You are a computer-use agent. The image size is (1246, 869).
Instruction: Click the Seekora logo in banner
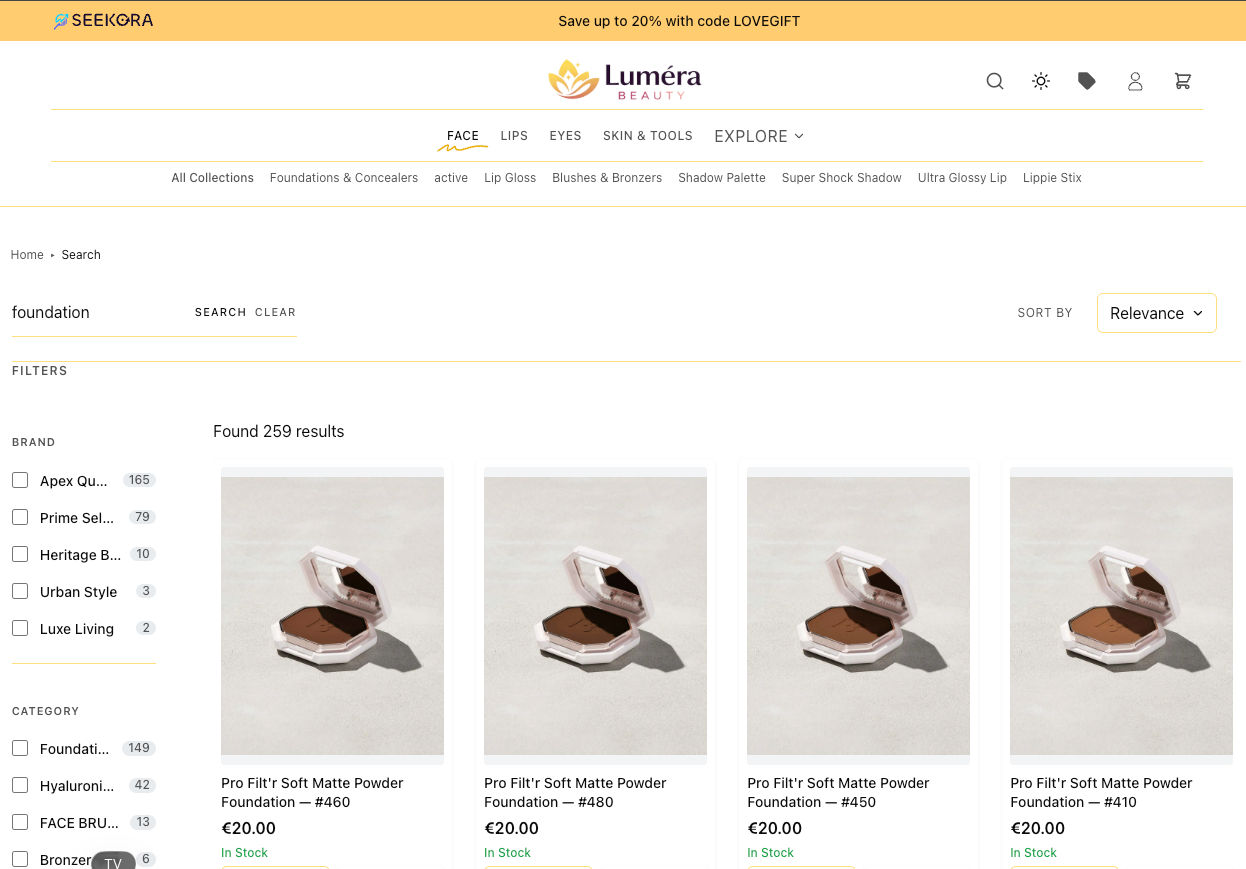pyautogui.click(x=104, y=20)
